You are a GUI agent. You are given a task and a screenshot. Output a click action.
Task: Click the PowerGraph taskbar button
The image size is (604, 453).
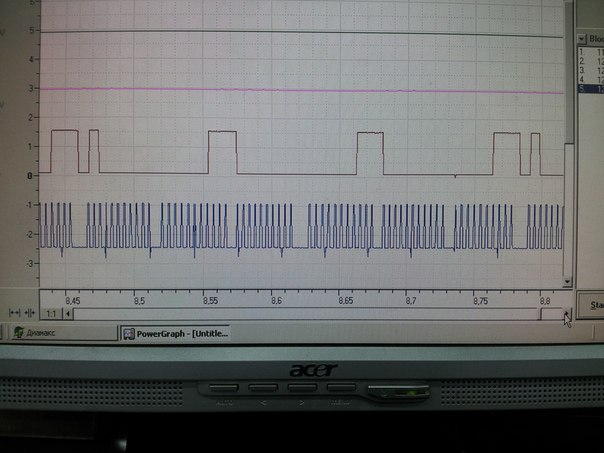176,334
